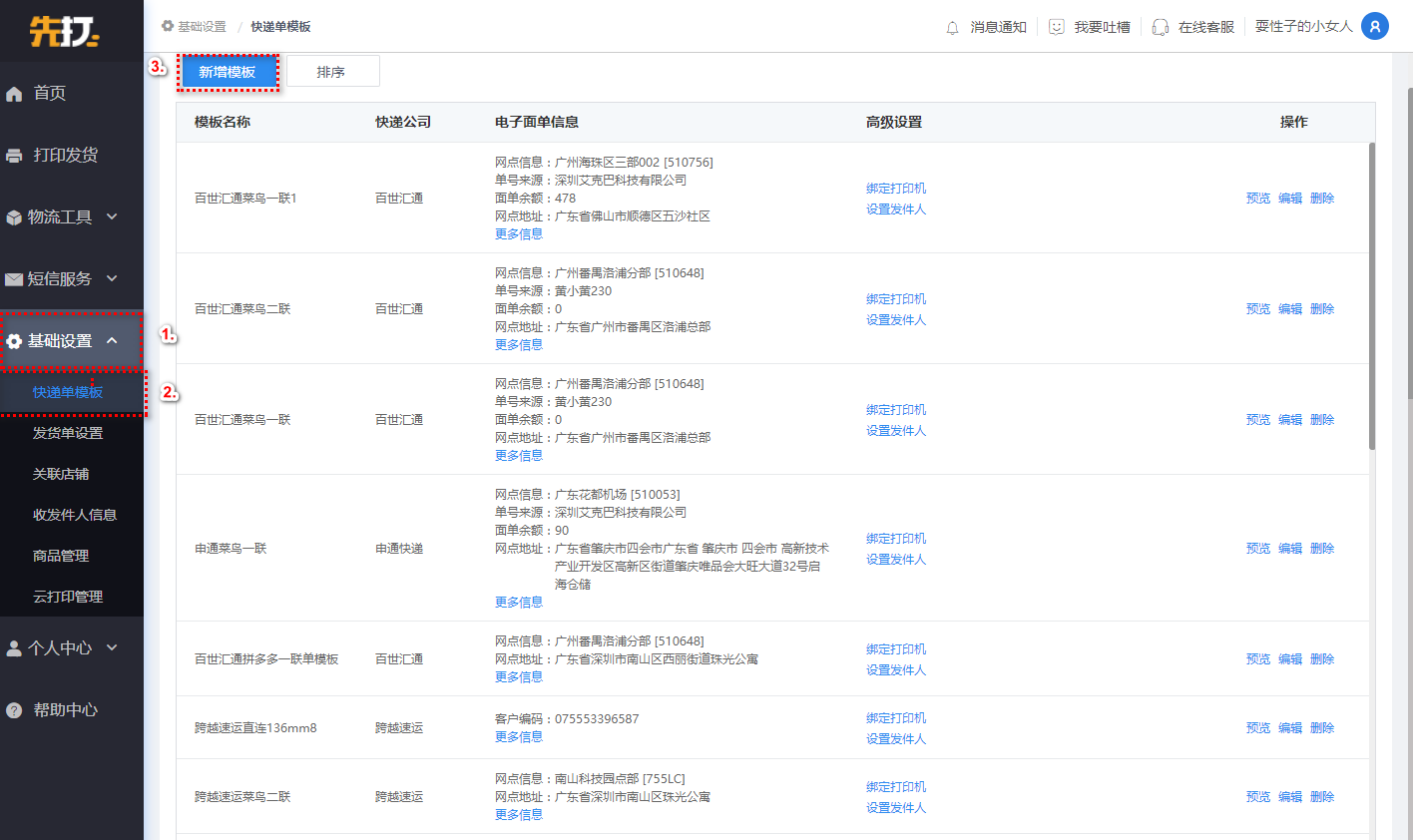Click 绑定打印机 for 申通菜鸟一联

tap(896, 538)
